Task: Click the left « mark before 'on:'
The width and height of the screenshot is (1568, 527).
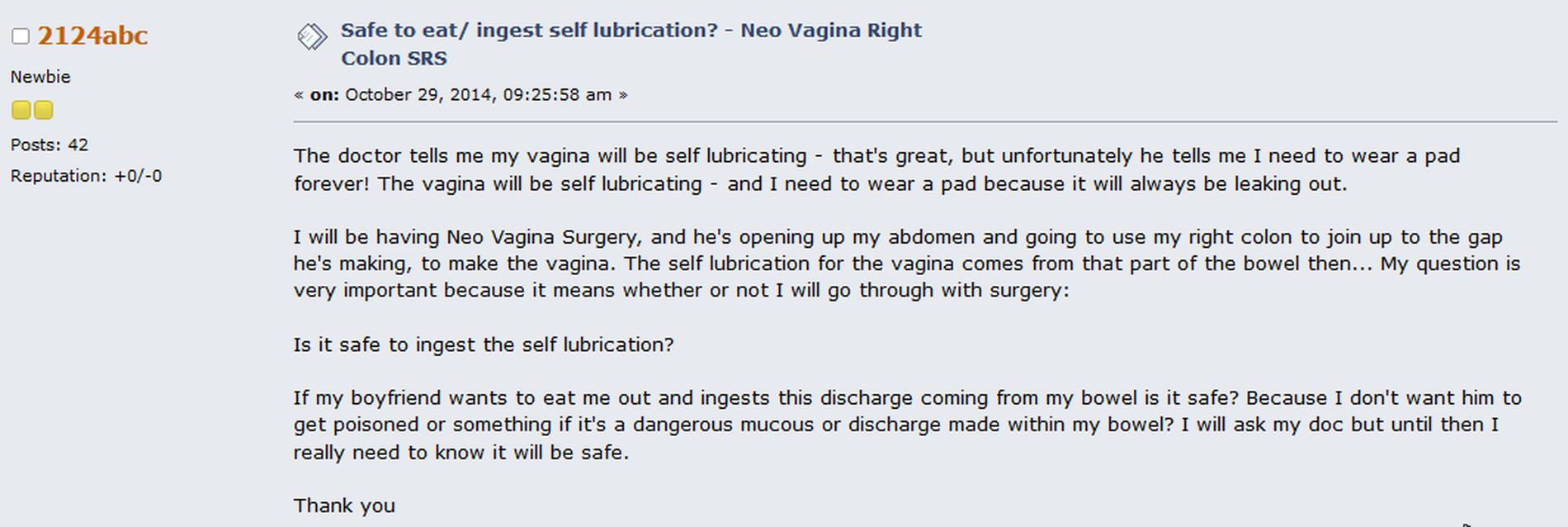Action: 299,95
